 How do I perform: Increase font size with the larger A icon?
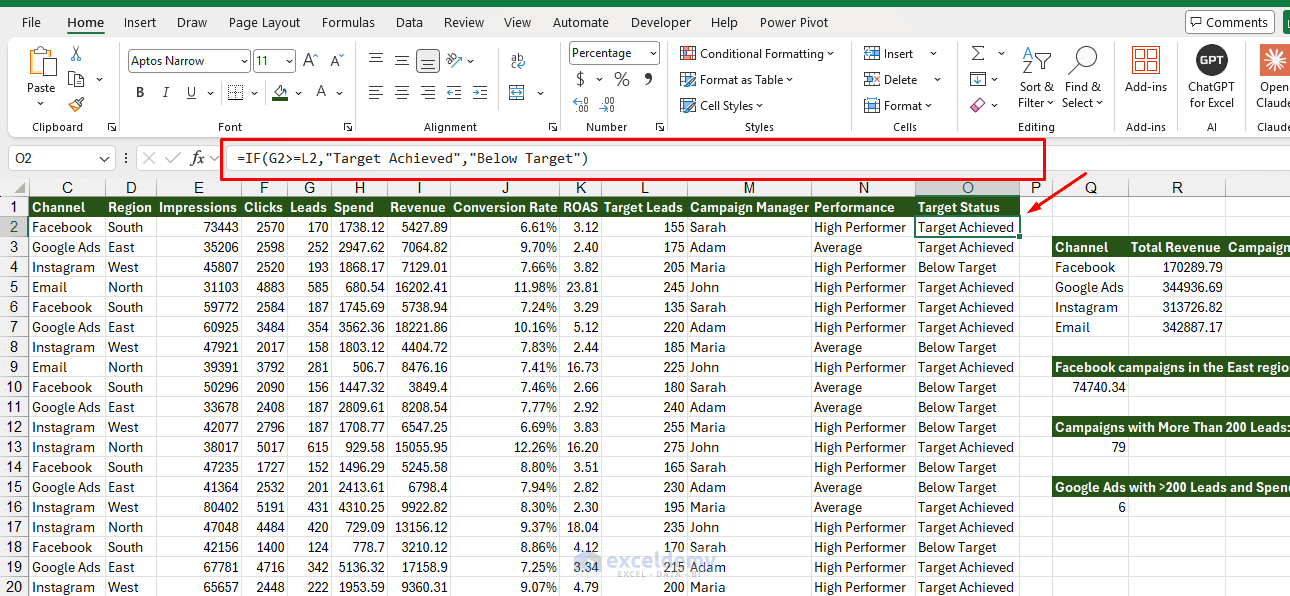[x=310, y=61]
